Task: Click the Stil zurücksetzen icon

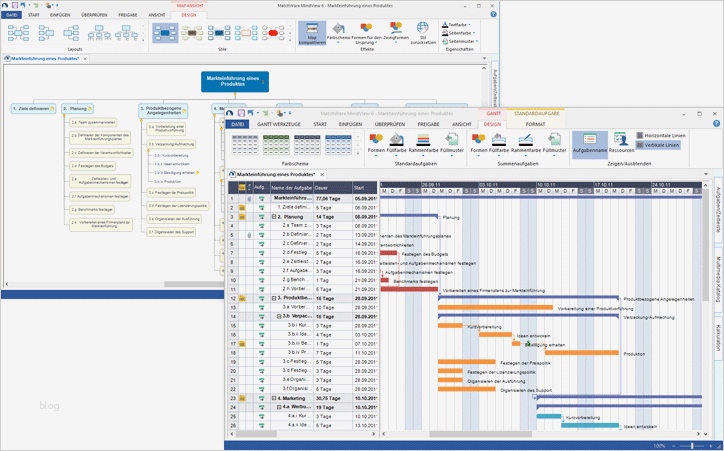Action: 422,32
